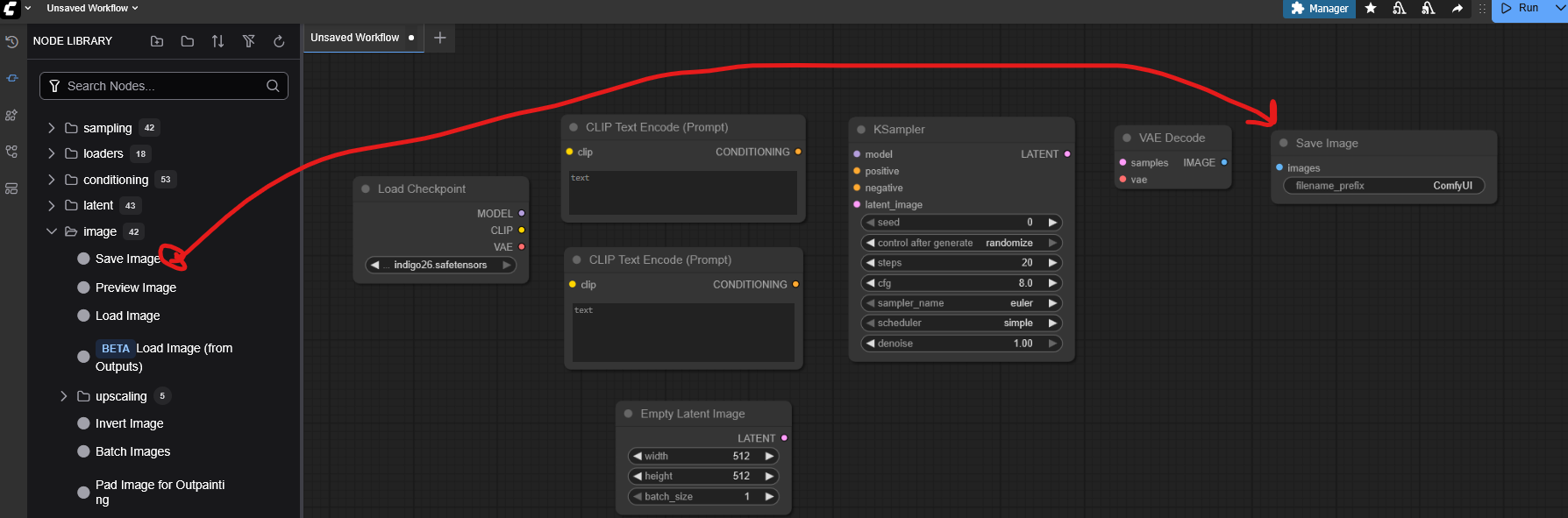This screenshot has width=1568, height=518.
Task: Click the left vacuum cleaner icon
Action: click(1400, 9)
